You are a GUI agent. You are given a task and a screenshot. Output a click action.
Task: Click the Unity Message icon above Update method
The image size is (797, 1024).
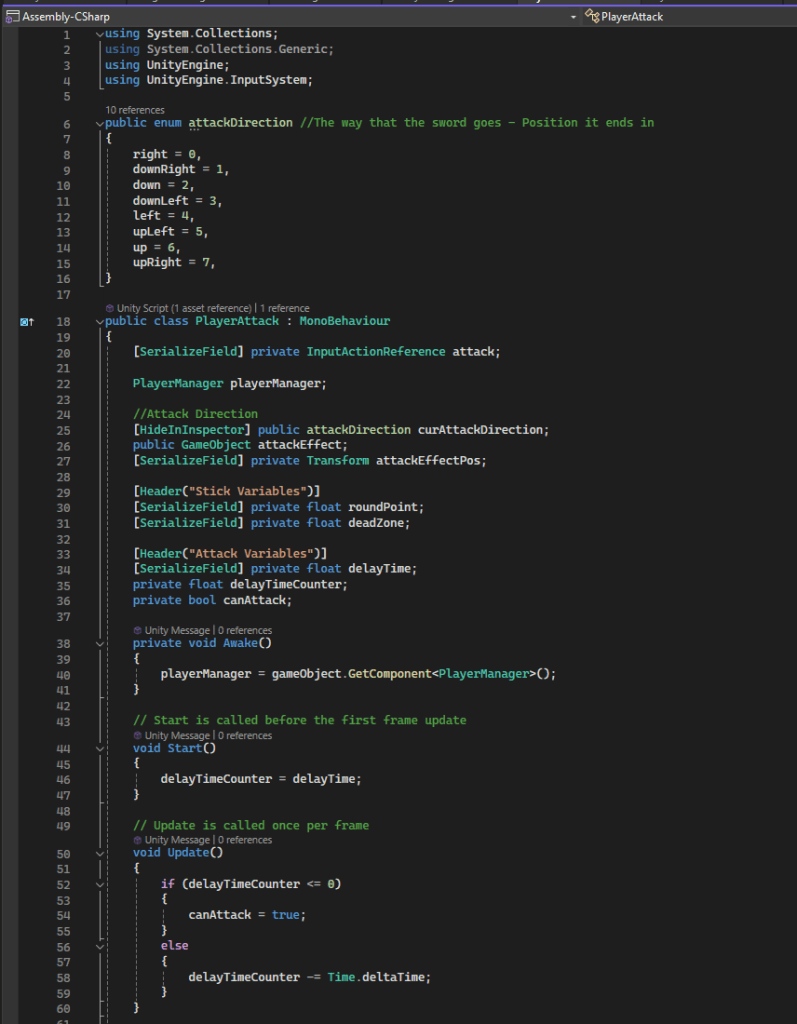coord(137,840)
